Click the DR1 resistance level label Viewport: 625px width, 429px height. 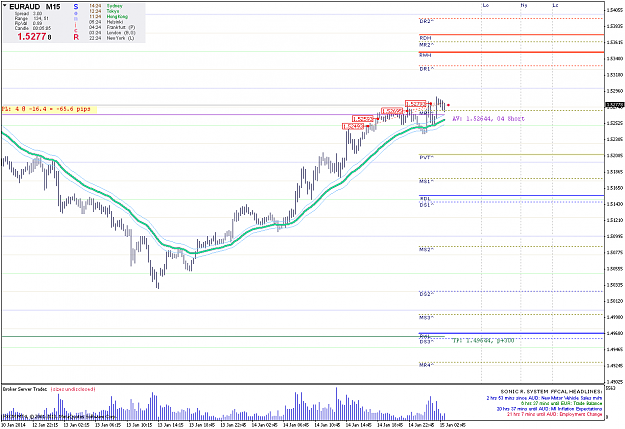(426, 69)
